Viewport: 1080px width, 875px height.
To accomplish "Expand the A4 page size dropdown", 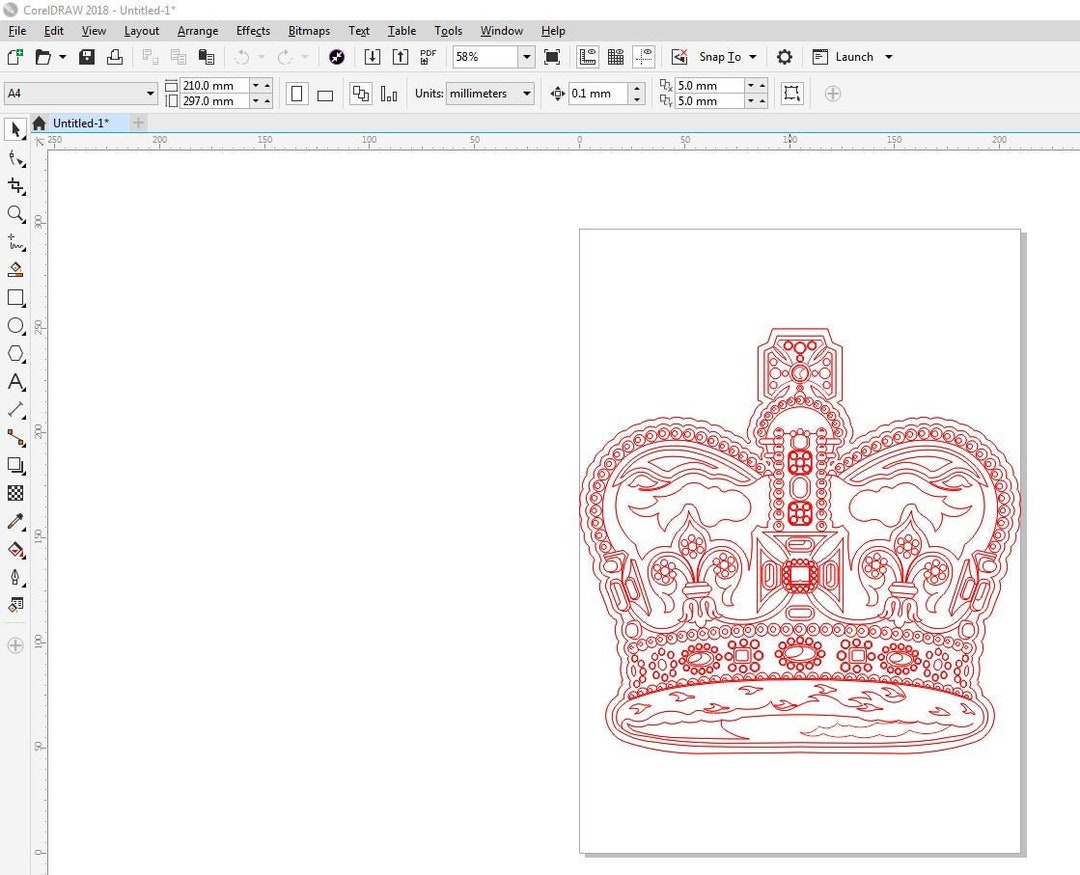I will coord(150,93).
